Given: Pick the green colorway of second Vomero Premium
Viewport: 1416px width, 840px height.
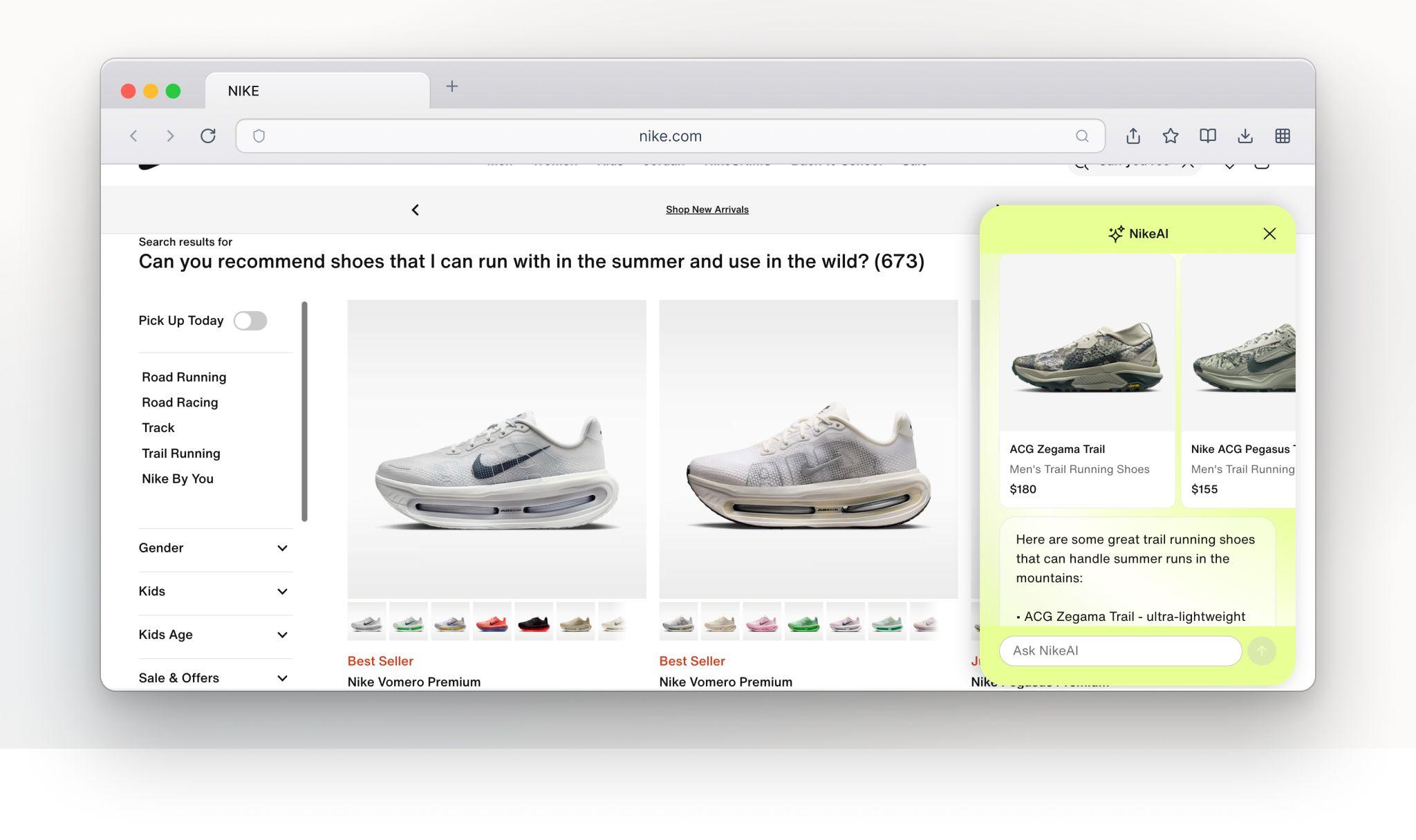Looking at the screenshot, I should pos(803,622).
